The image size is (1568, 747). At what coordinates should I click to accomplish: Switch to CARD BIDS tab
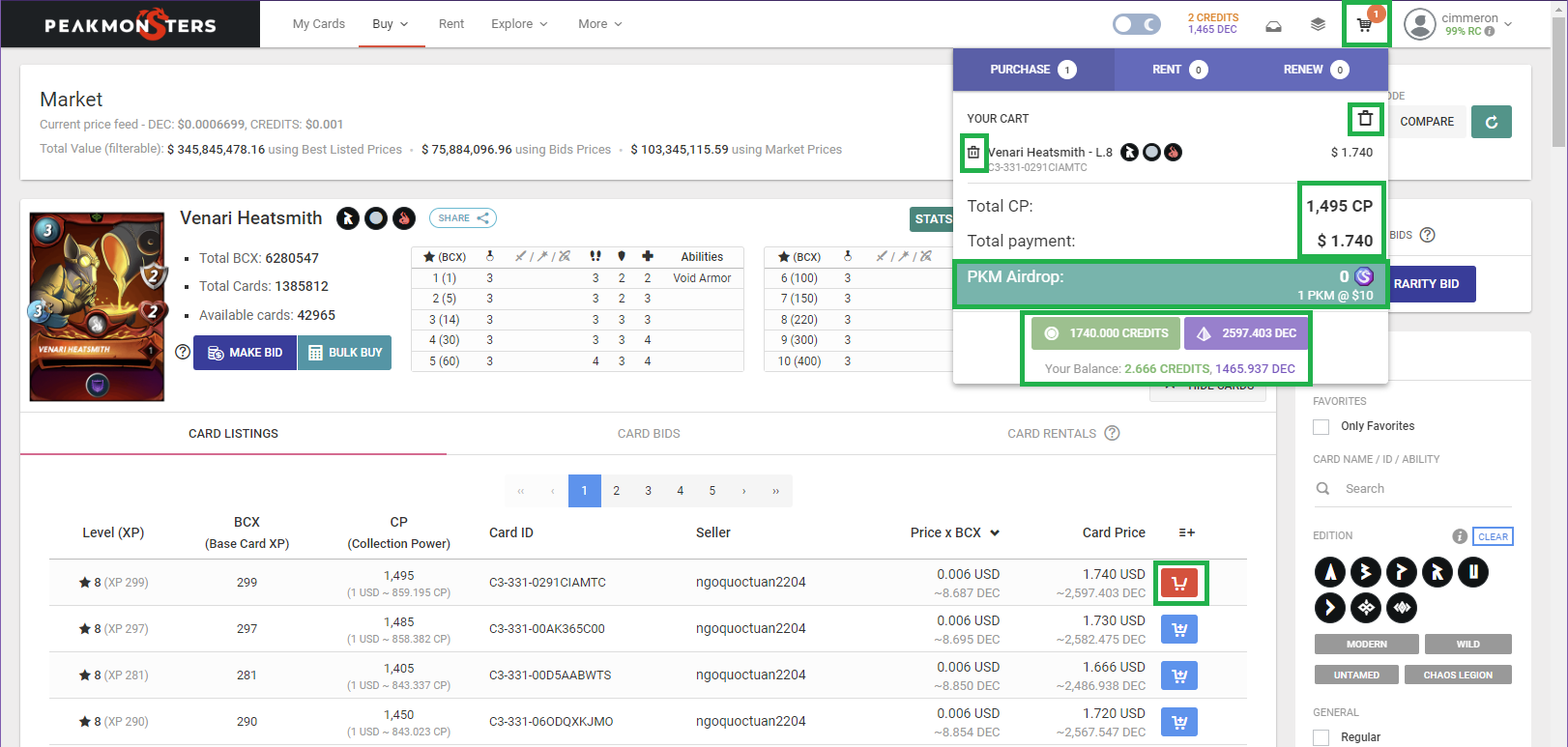649,434
